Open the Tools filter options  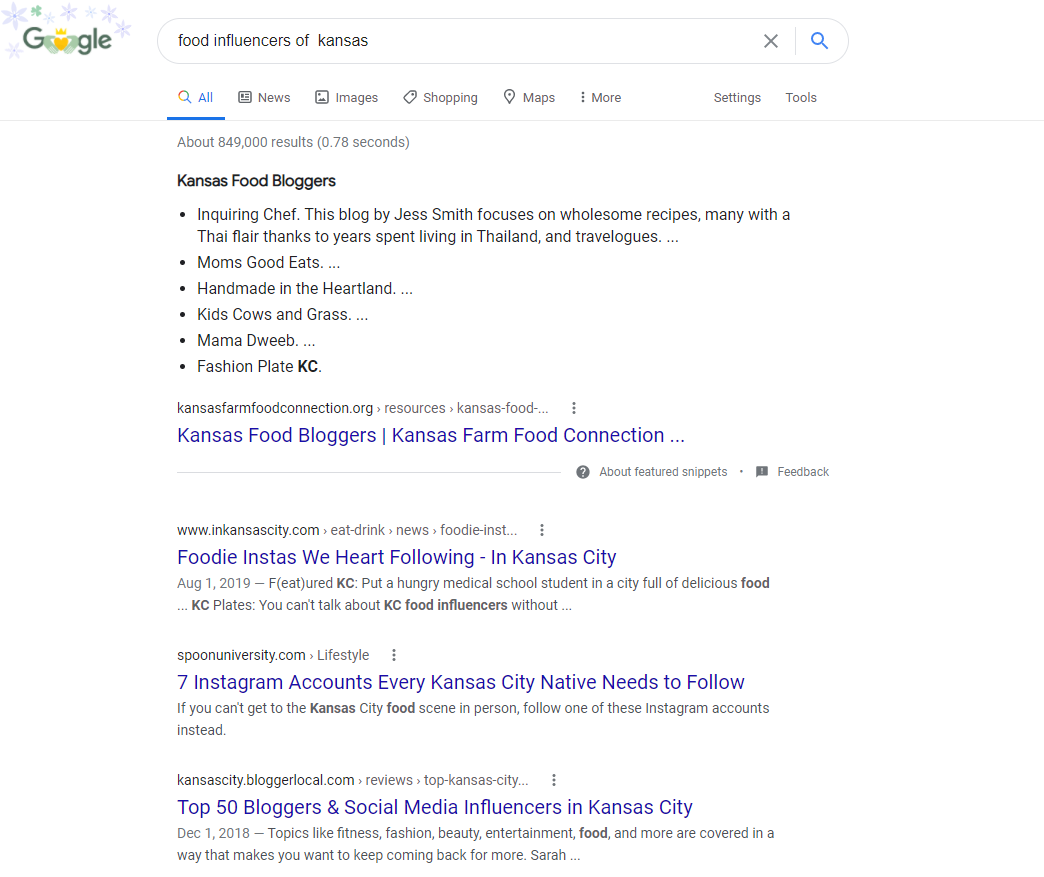[800, 98]
